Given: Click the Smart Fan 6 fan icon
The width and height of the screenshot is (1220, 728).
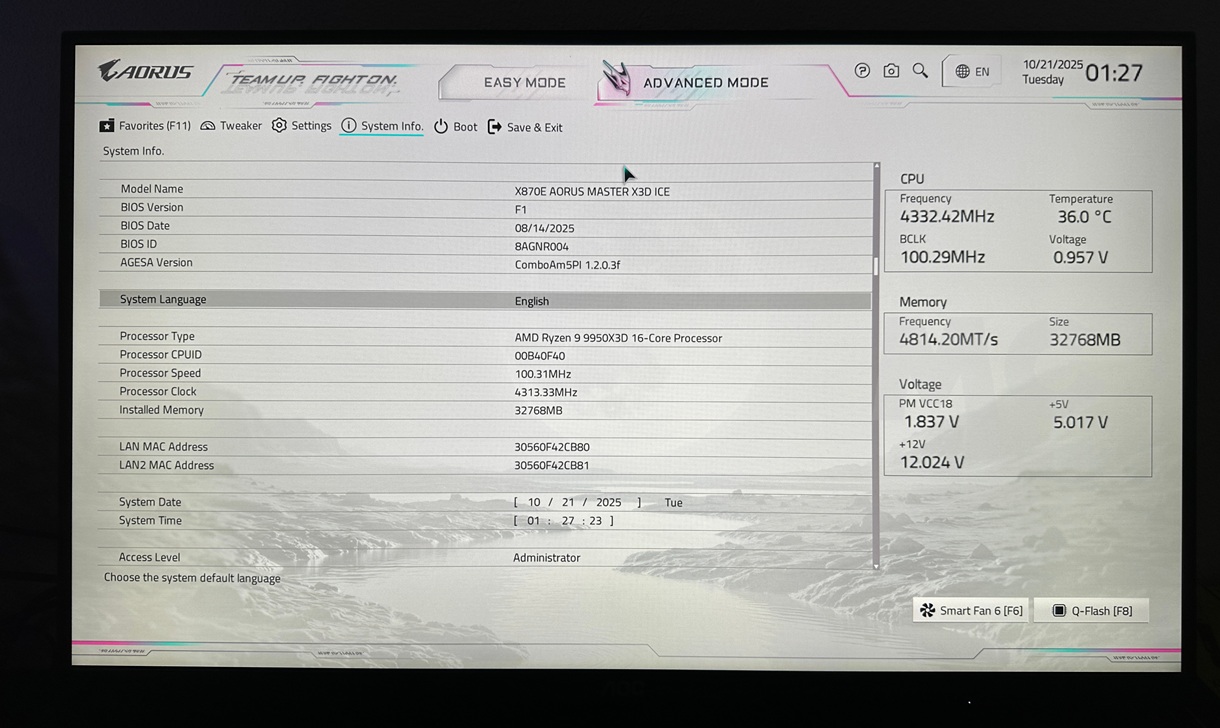Looking at the screenshot, I should click(927, 611).
